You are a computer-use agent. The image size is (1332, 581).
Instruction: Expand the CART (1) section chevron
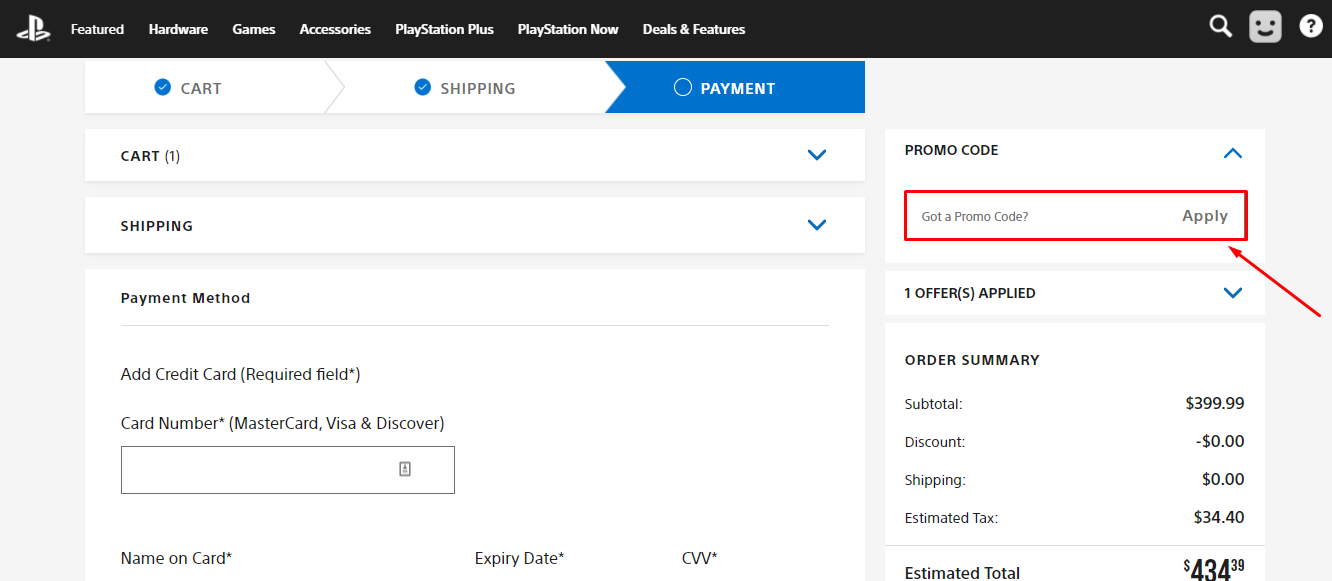coord(817,155)
